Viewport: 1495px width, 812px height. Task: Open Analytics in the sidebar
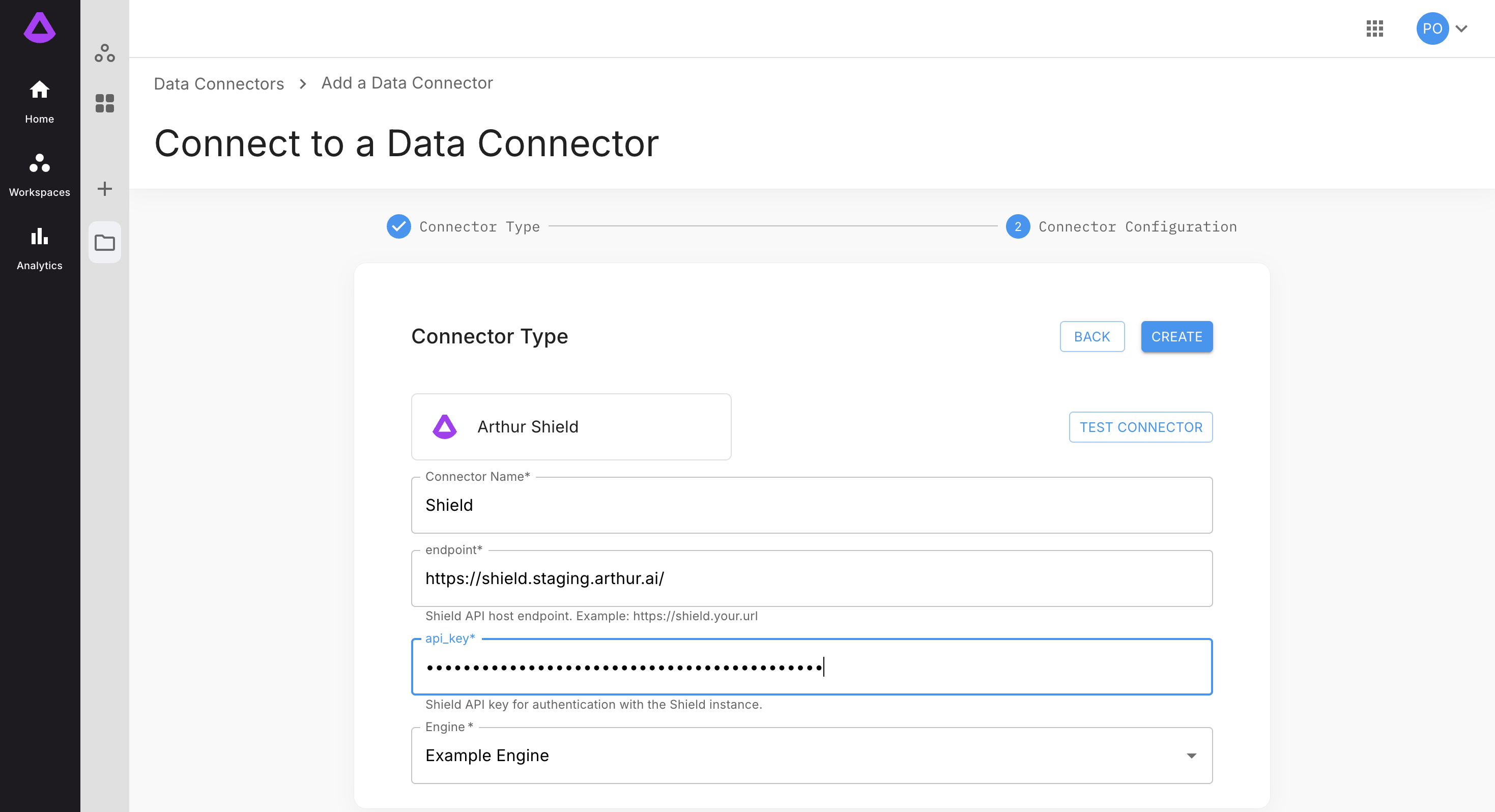tap(40, 248)
